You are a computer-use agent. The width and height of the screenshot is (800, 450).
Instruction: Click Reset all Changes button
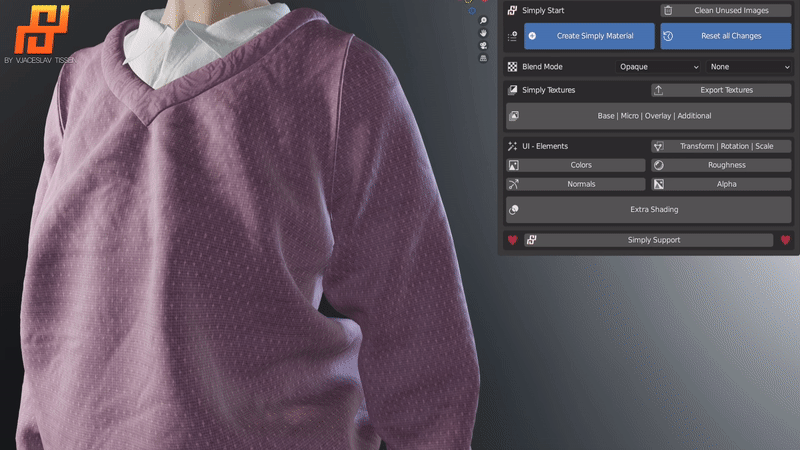click(x=725, y=36)
